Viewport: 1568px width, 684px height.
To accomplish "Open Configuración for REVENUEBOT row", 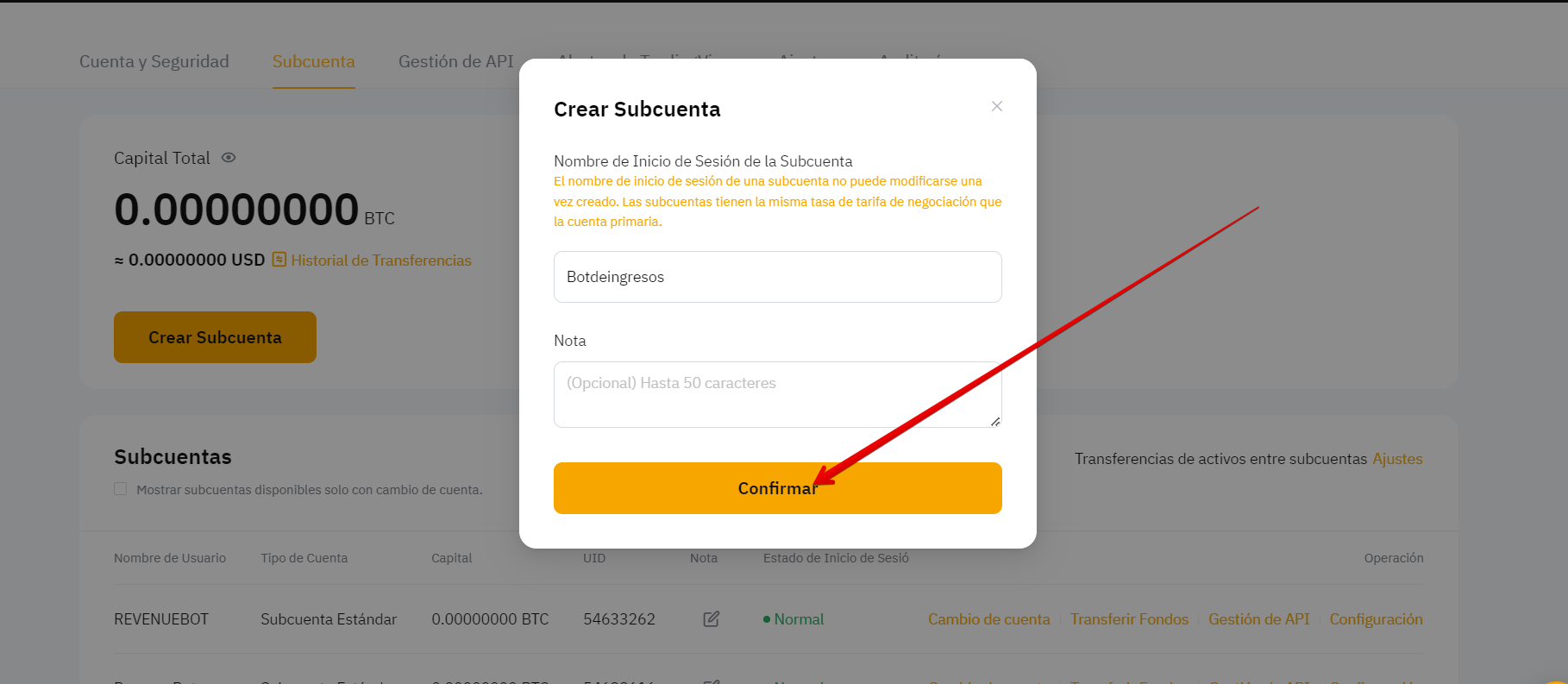I will (x=1376, y=619).
